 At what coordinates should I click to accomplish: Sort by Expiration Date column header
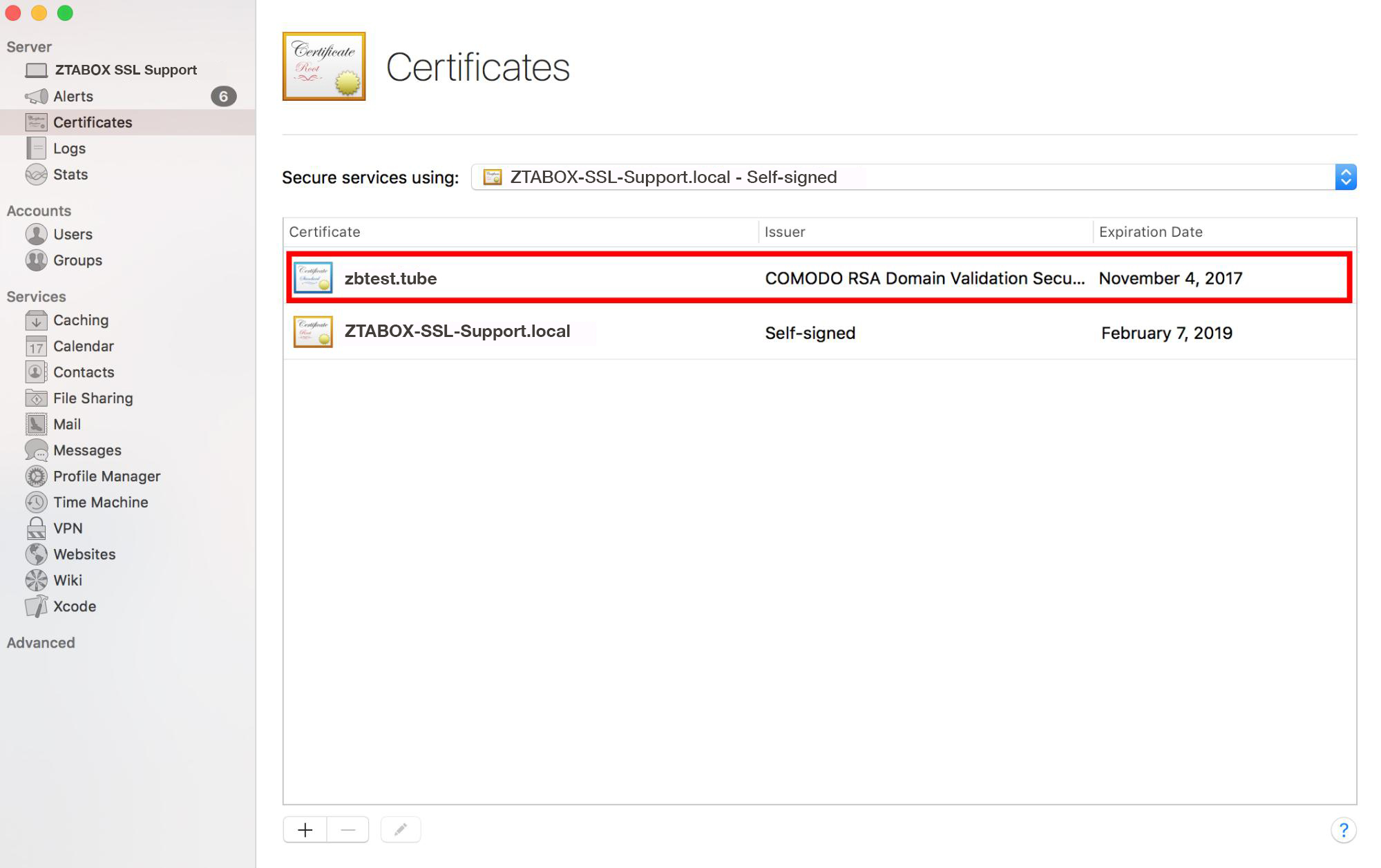[1150, 232]
